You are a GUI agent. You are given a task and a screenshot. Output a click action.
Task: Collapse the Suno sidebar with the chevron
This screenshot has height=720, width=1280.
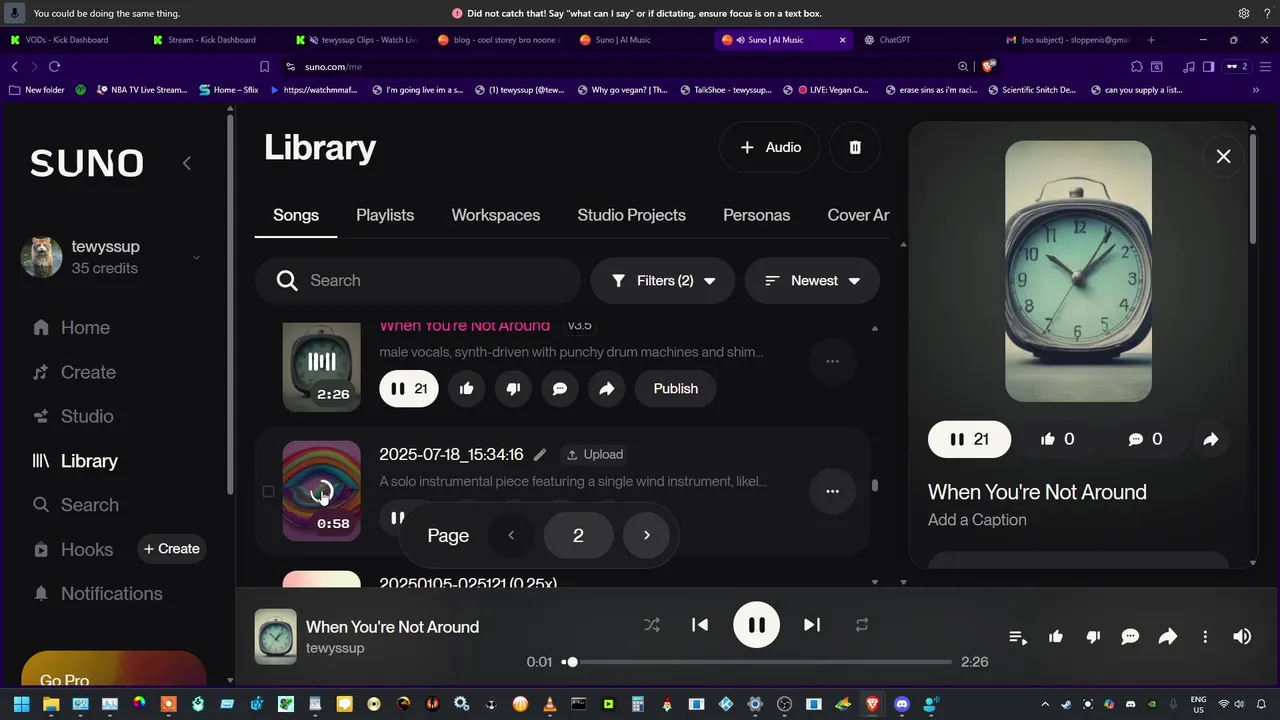(186, 163)
